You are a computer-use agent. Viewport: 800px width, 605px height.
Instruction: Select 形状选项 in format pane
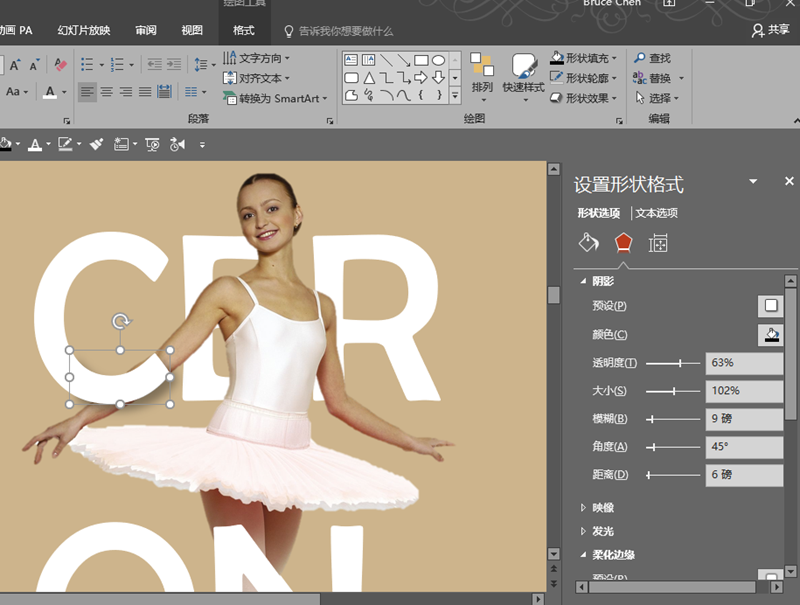[x=599, y=213]
